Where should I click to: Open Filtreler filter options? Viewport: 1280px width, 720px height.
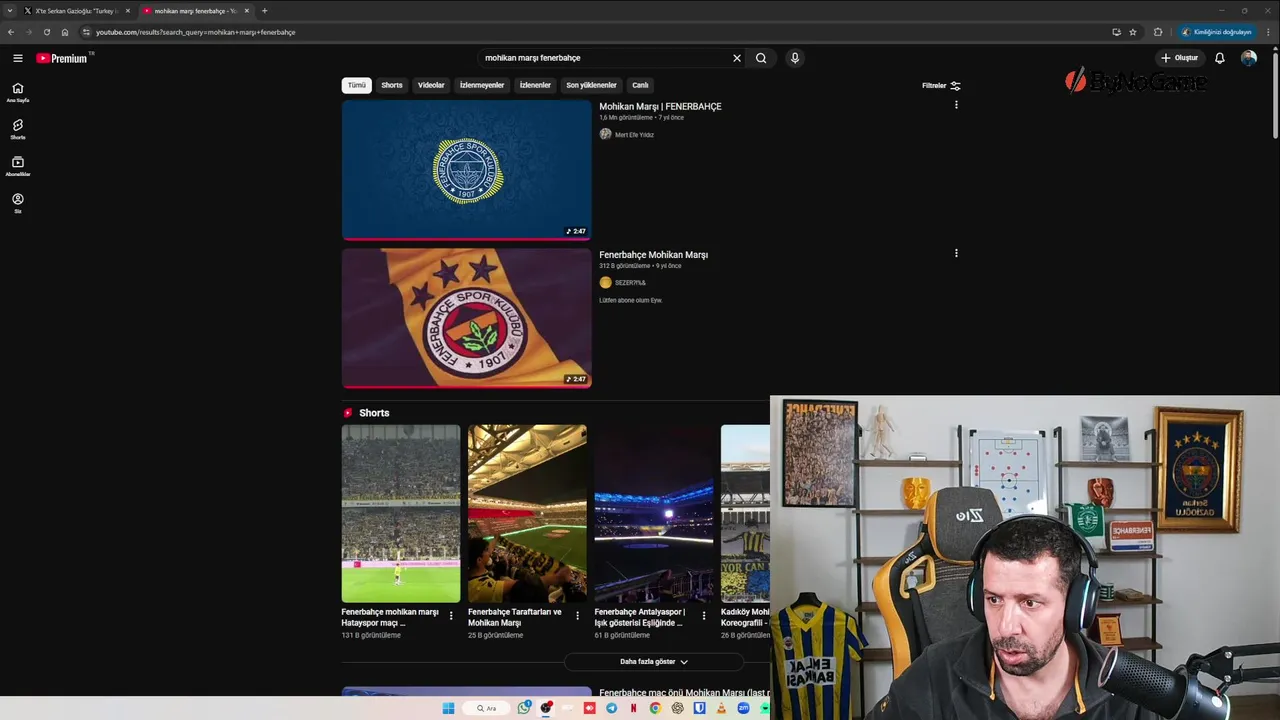[x=941, y=86]
